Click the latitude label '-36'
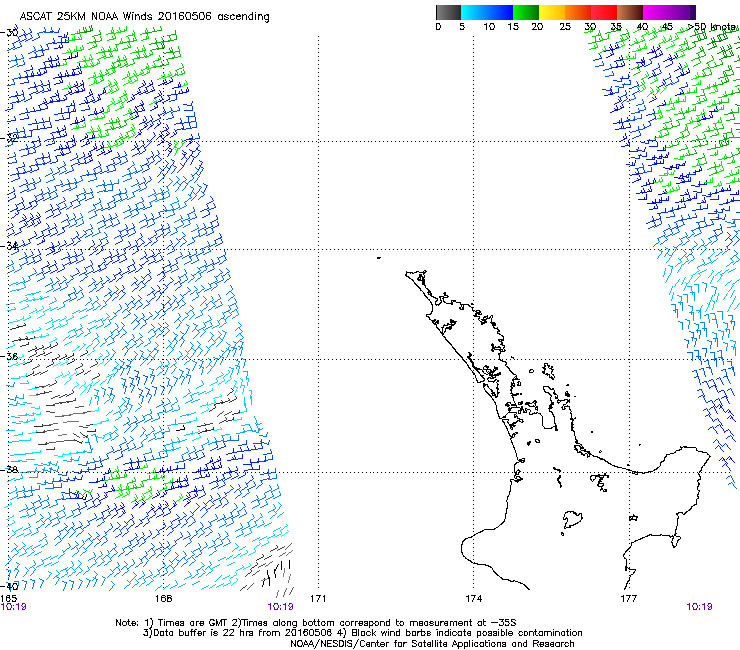 click(9, 356)
